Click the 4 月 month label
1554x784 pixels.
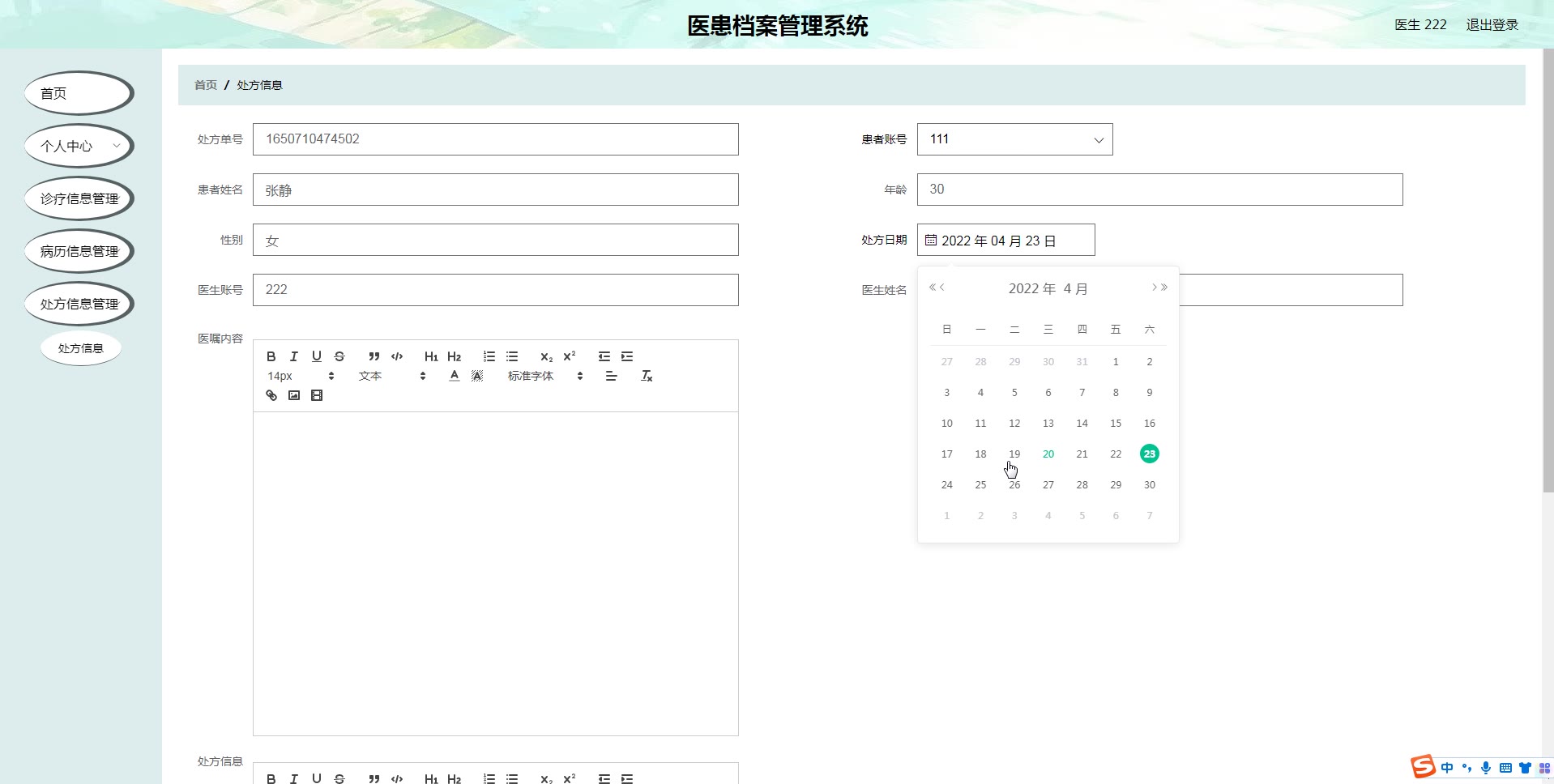(1076, 289)
